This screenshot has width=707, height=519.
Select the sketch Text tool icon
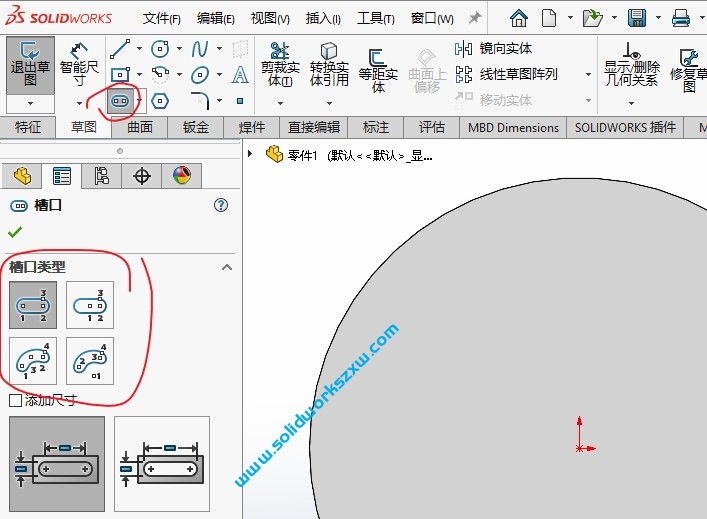[x=240, y=75]
